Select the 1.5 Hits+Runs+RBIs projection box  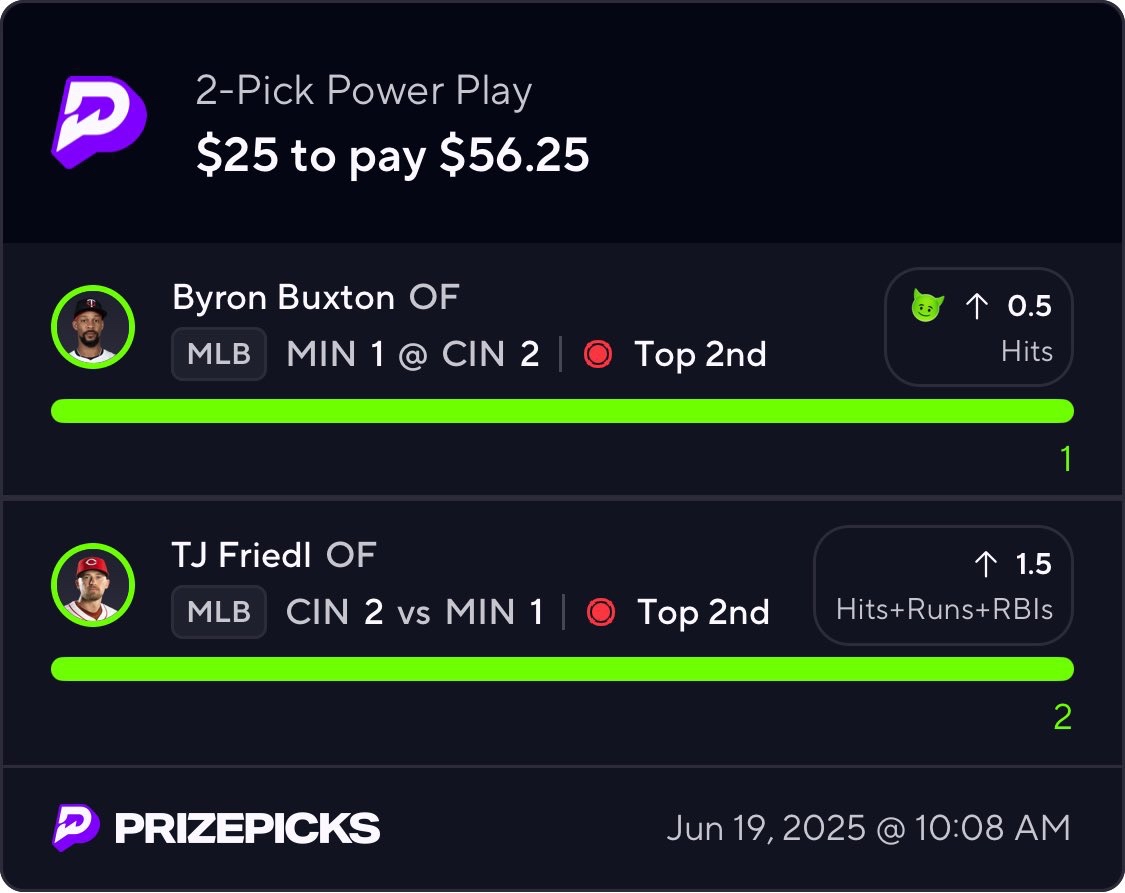[943, 585]
